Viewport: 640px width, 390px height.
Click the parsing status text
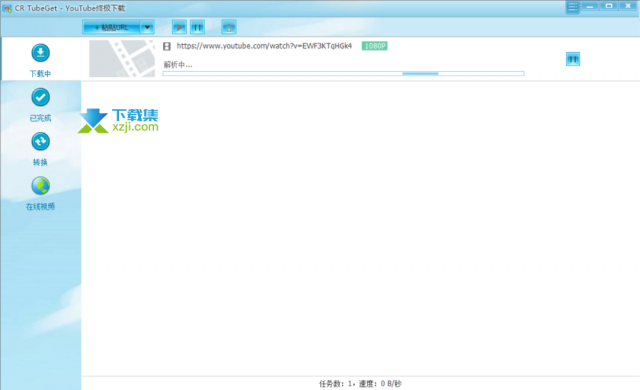tap(178, 64)
